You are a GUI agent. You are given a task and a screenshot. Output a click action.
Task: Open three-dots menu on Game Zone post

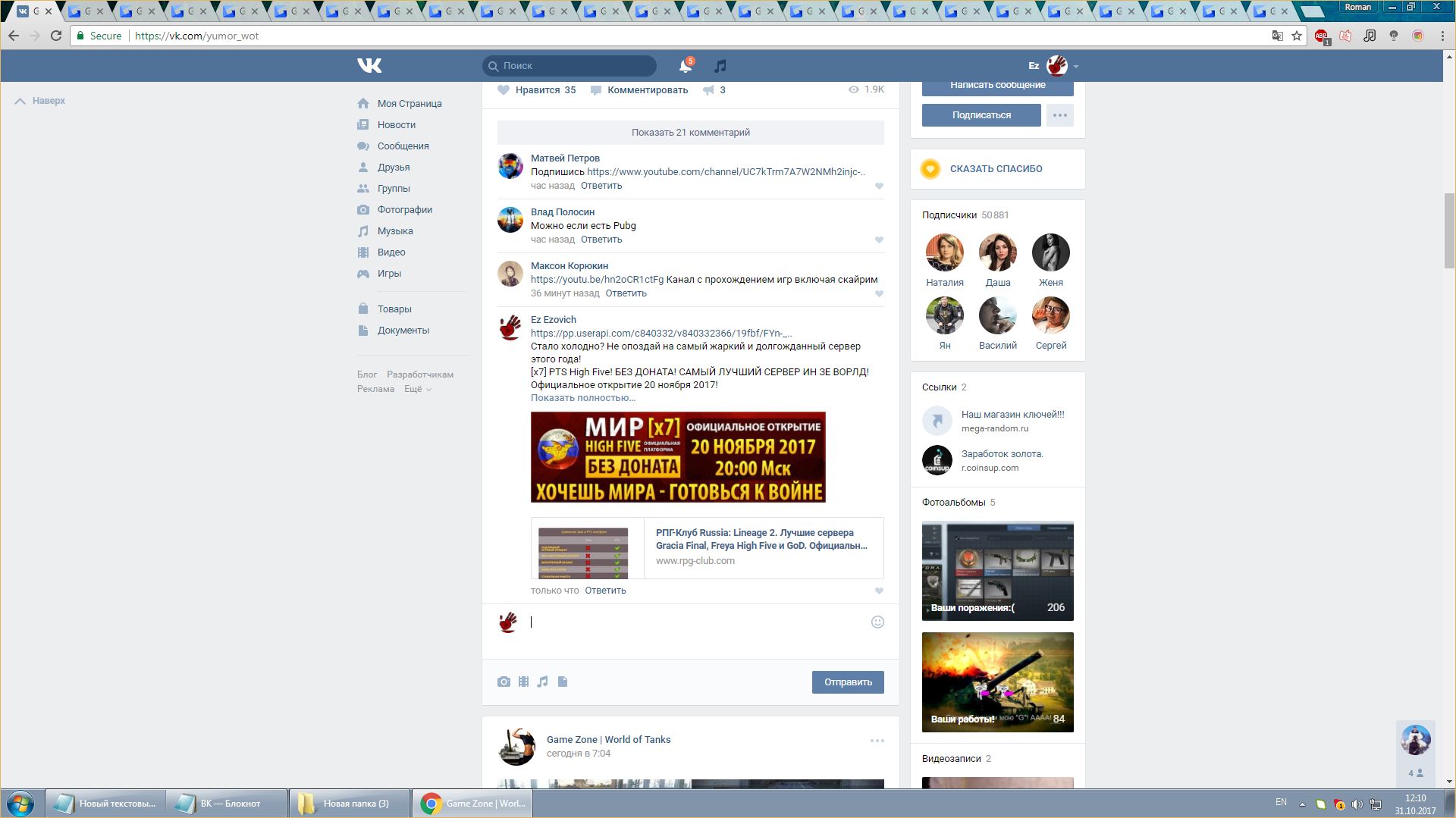877,741
